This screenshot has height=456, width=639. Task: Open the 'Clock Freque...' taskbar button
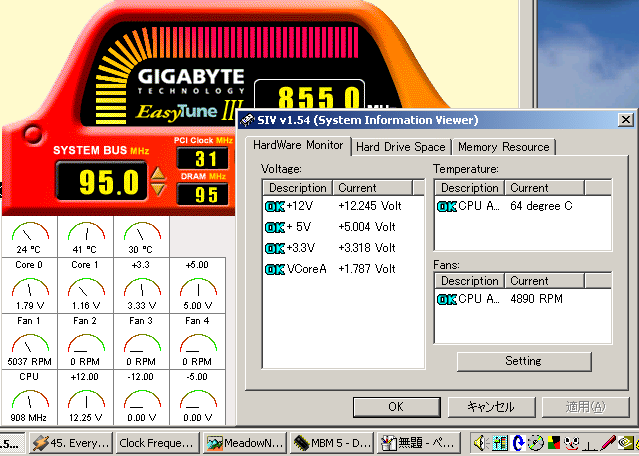point(157,443)
